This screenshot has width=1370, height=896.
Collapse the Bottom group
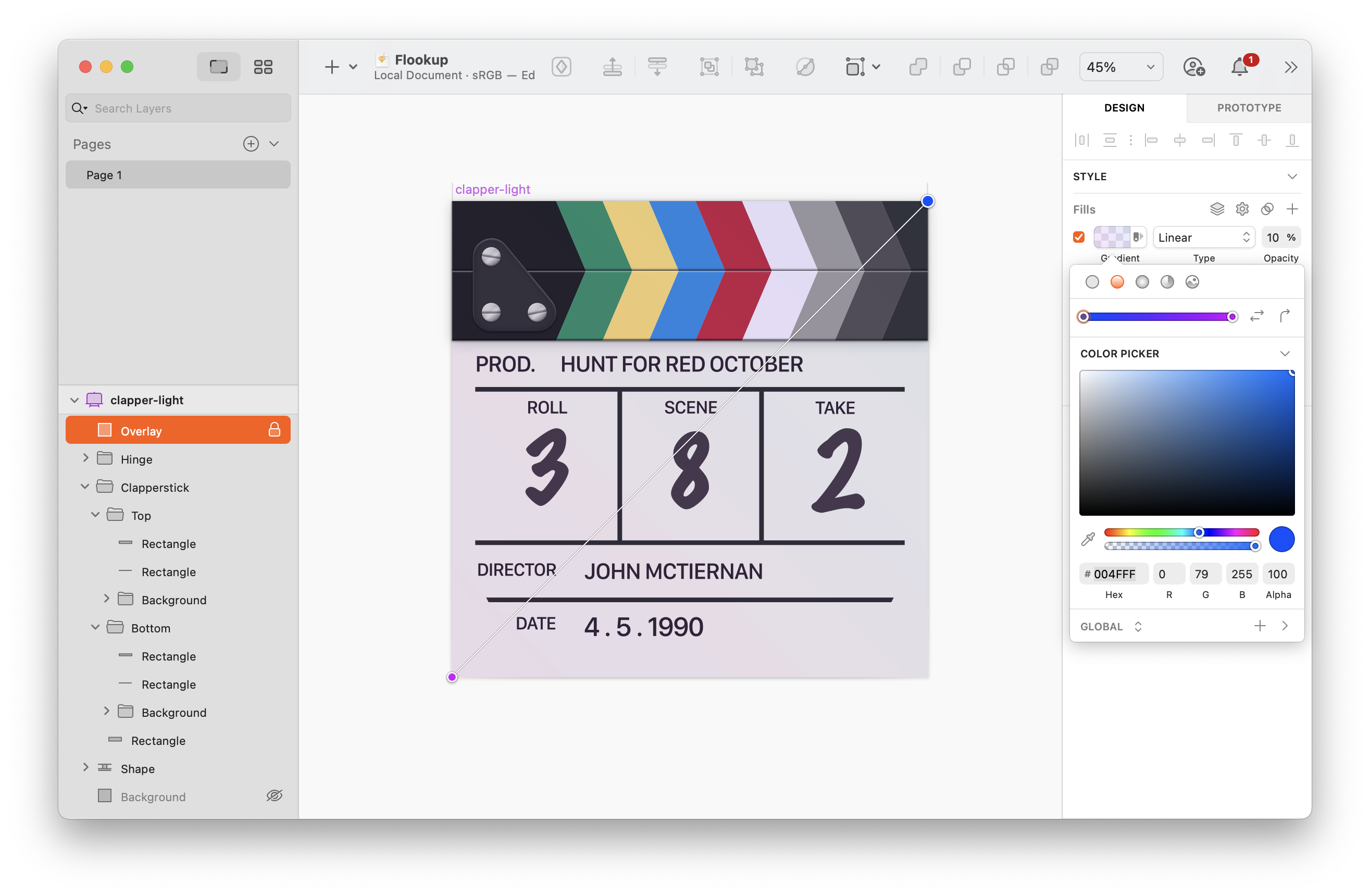95,627
